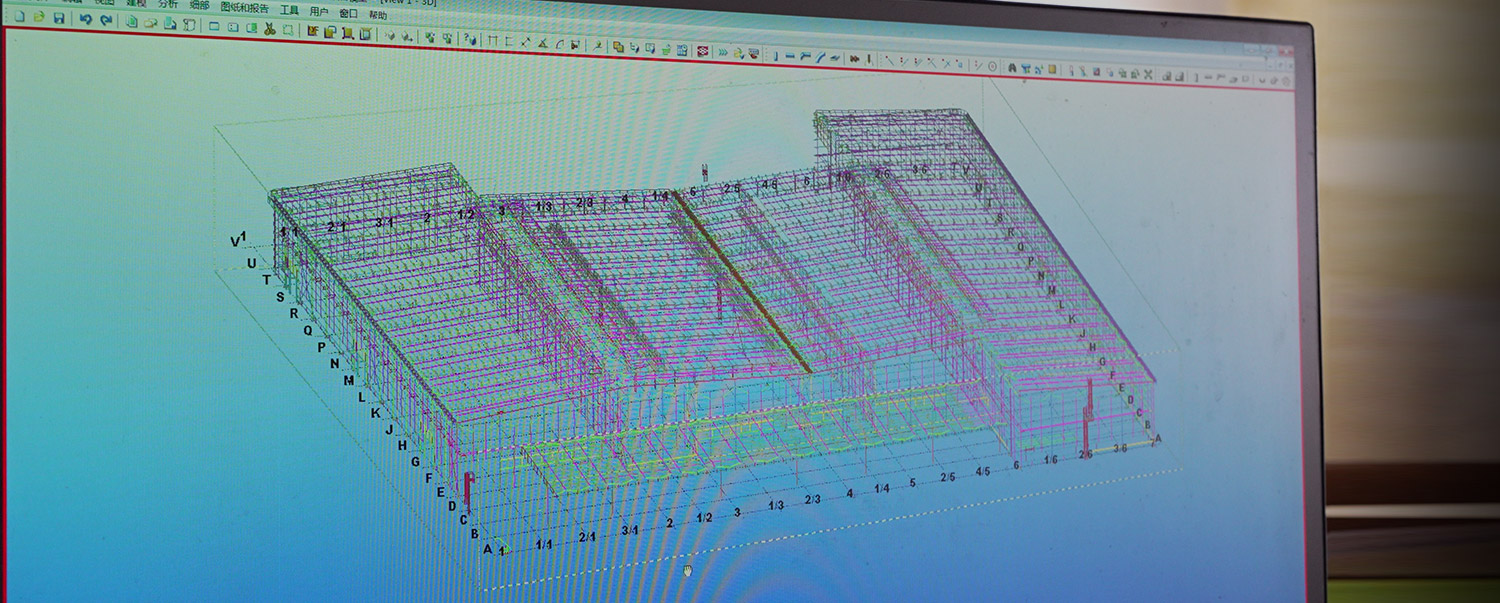1500x603 pixels.
Task: Select the Save model icon
Action: [60, 18]
